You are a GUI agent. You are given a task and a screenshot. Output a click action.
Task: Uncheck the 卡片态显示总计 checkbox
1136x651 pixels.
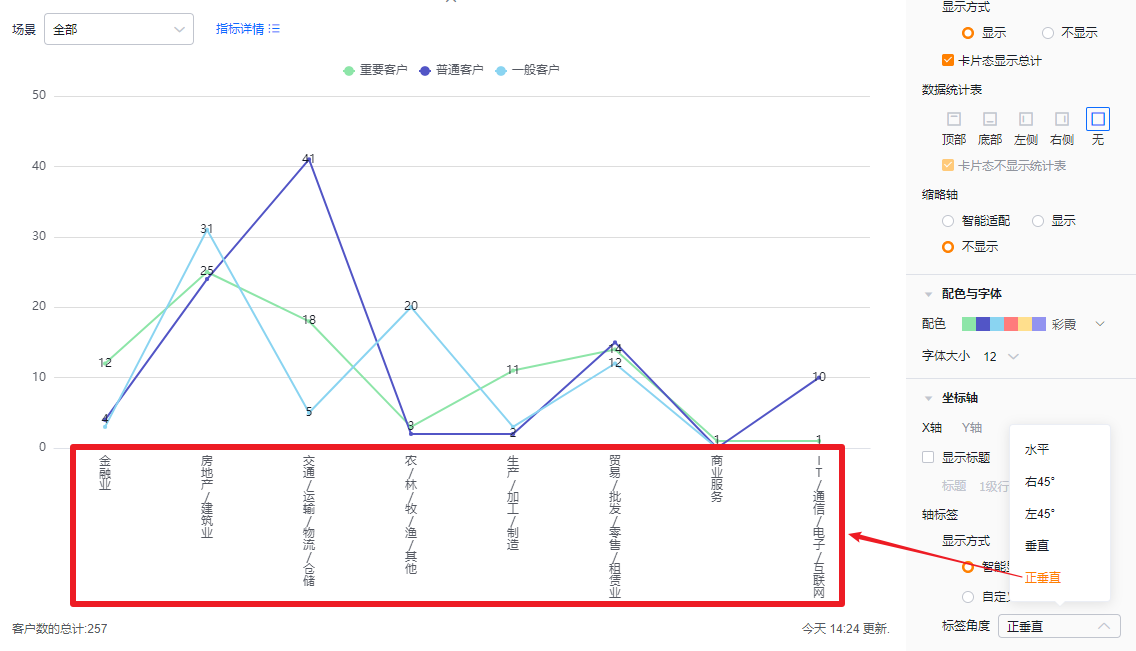coord(948,60)
